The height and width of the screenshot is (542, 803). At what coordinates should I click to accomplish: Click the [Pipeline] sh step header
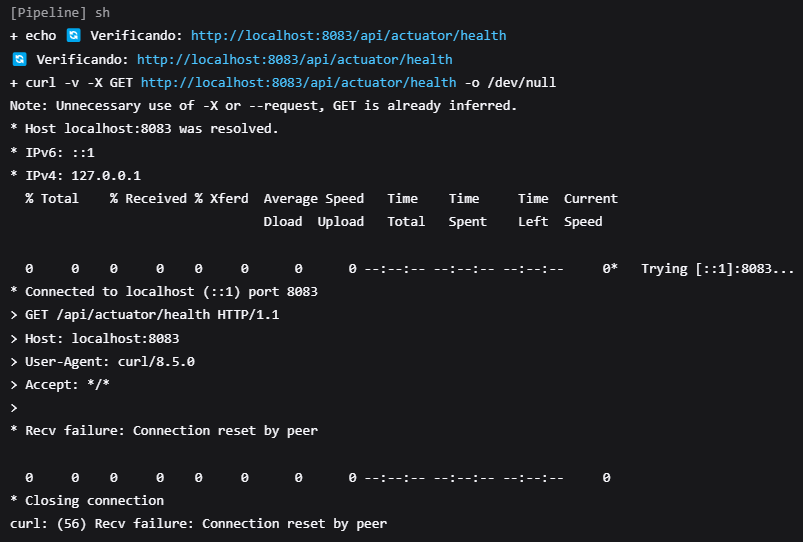pyautogui.click(x=62, y=13)
